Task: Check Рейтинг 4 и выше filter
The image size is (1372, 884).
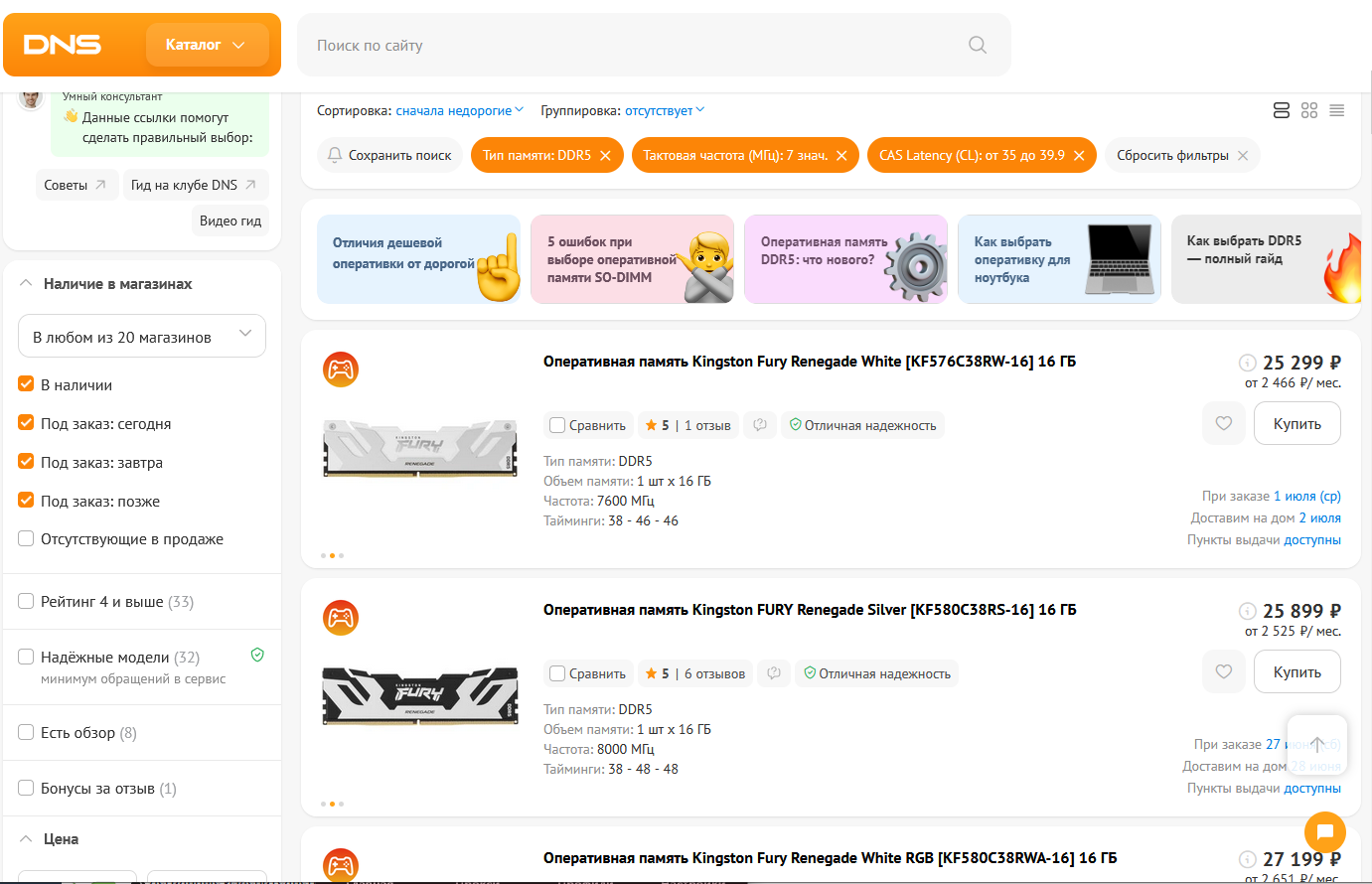Action: (26, 601)
